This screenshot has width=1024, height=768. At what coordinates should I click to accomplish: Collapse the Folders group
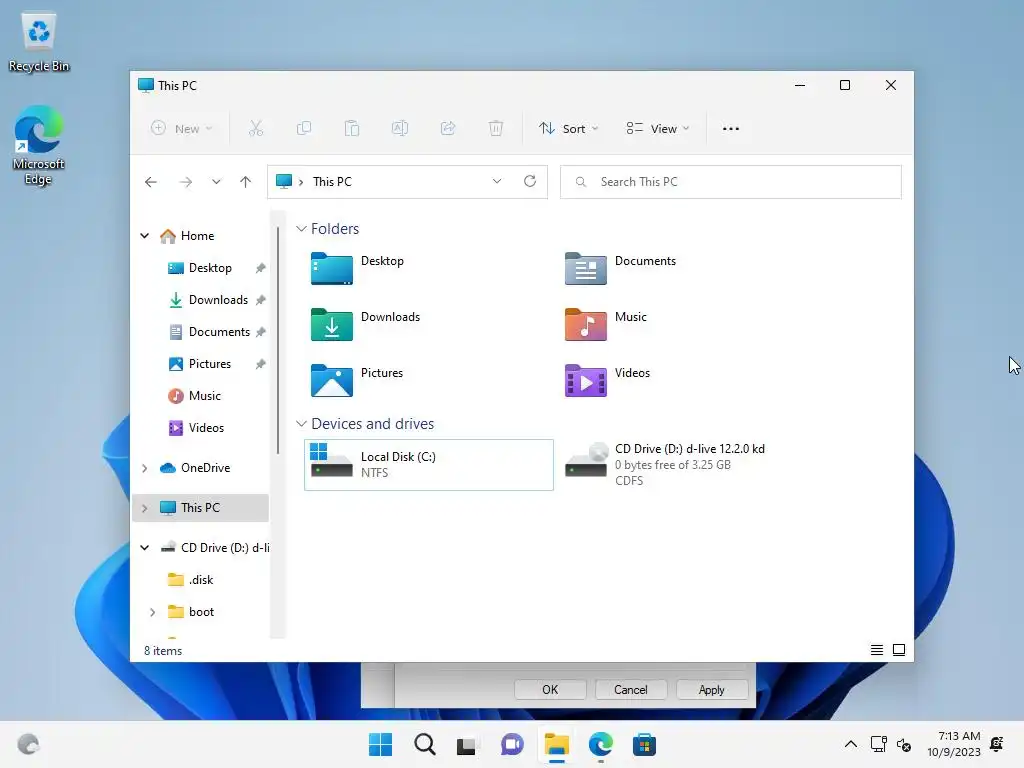coord(301,229)
